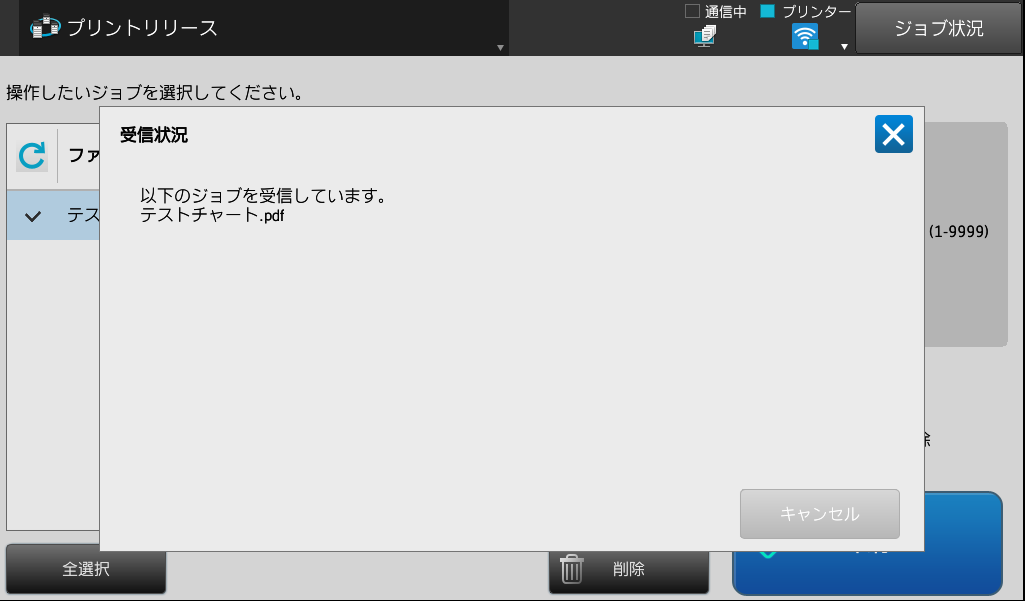This screenshot has height=601, width=1025.
Task: Tap the 削除 delete button
Action: click(629, 572)
